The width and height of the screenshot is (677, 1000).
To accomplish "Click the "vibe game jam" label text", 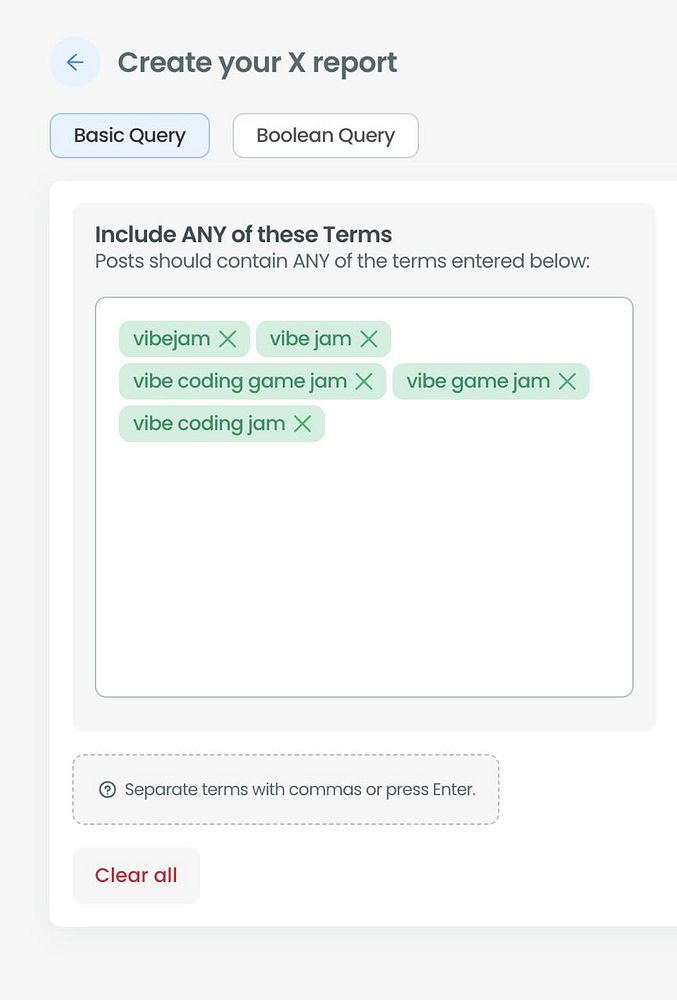I will click(x=478, y=381).
